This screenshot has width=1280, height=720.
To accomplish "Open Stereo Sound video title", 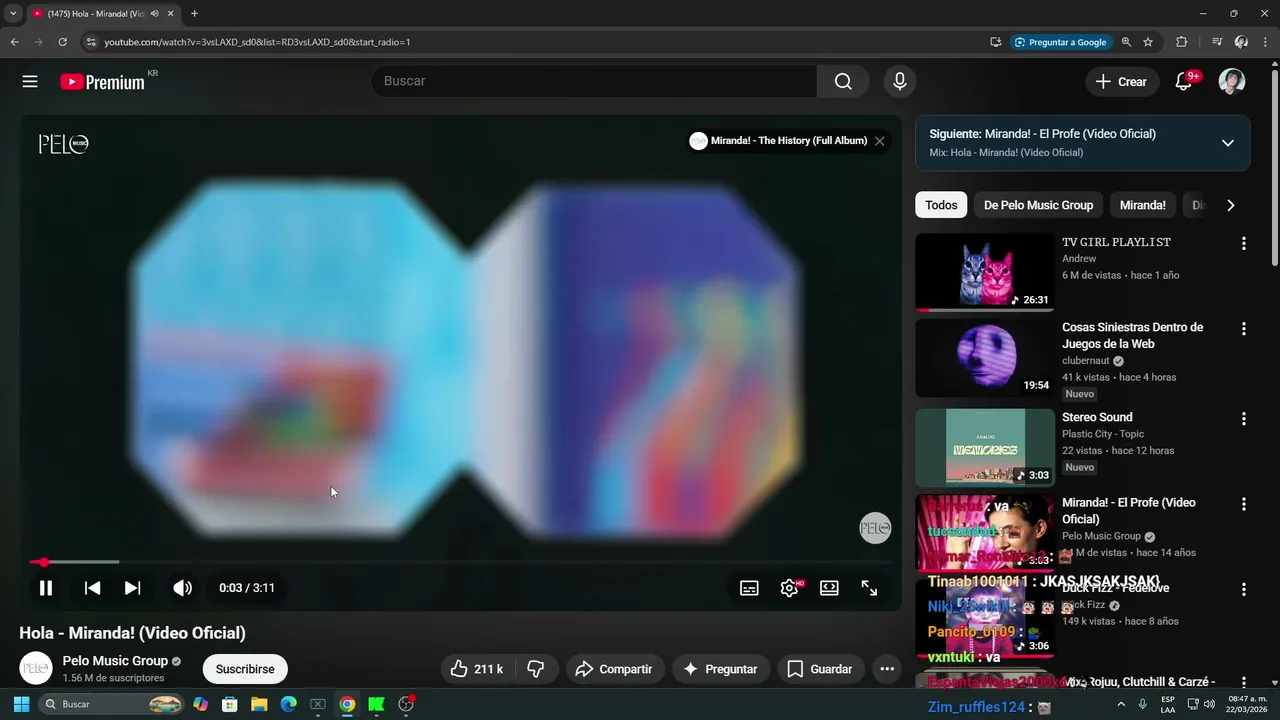I will tap(1097, 417).
